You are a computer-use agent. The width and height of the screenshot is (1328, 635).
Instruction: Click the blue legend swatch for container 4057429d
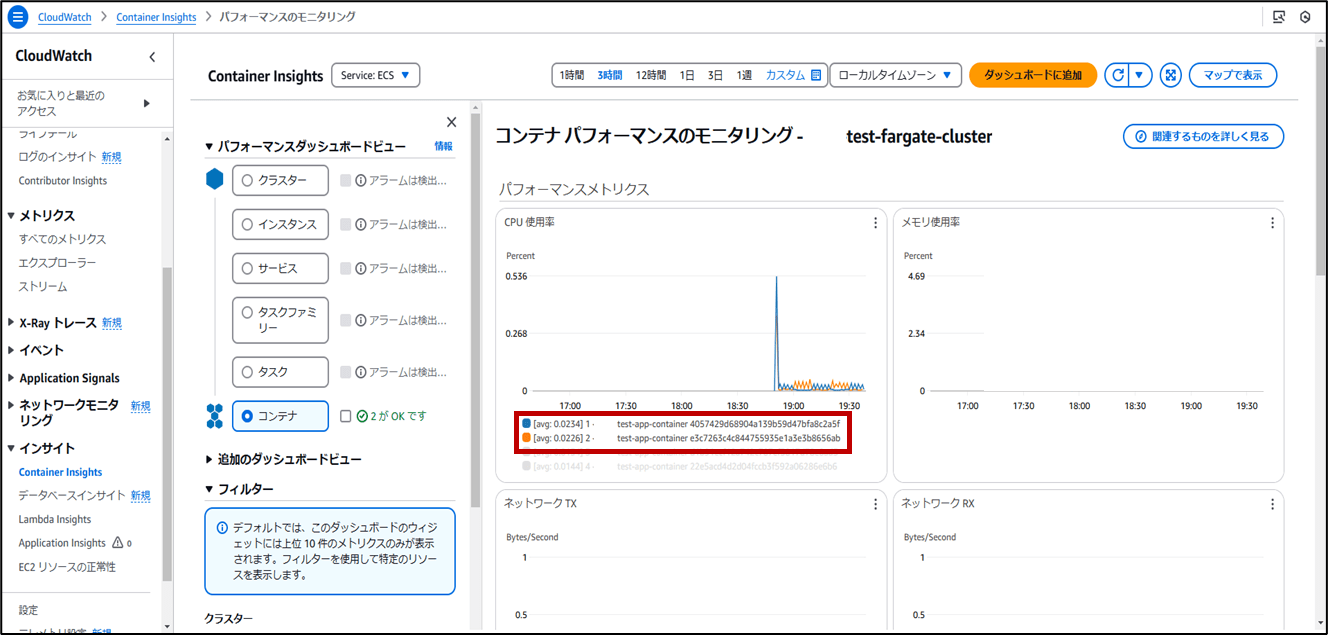click(526, 424)
